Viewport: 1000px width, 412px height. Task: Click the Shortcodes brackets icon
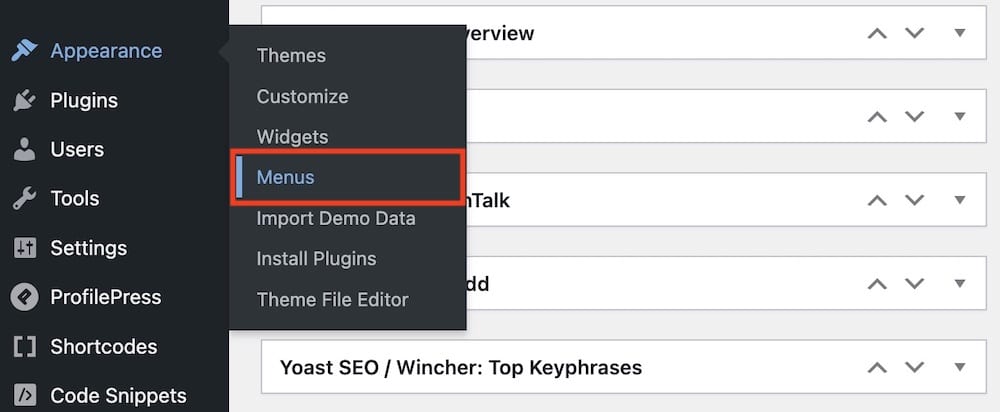click(24, 347)
